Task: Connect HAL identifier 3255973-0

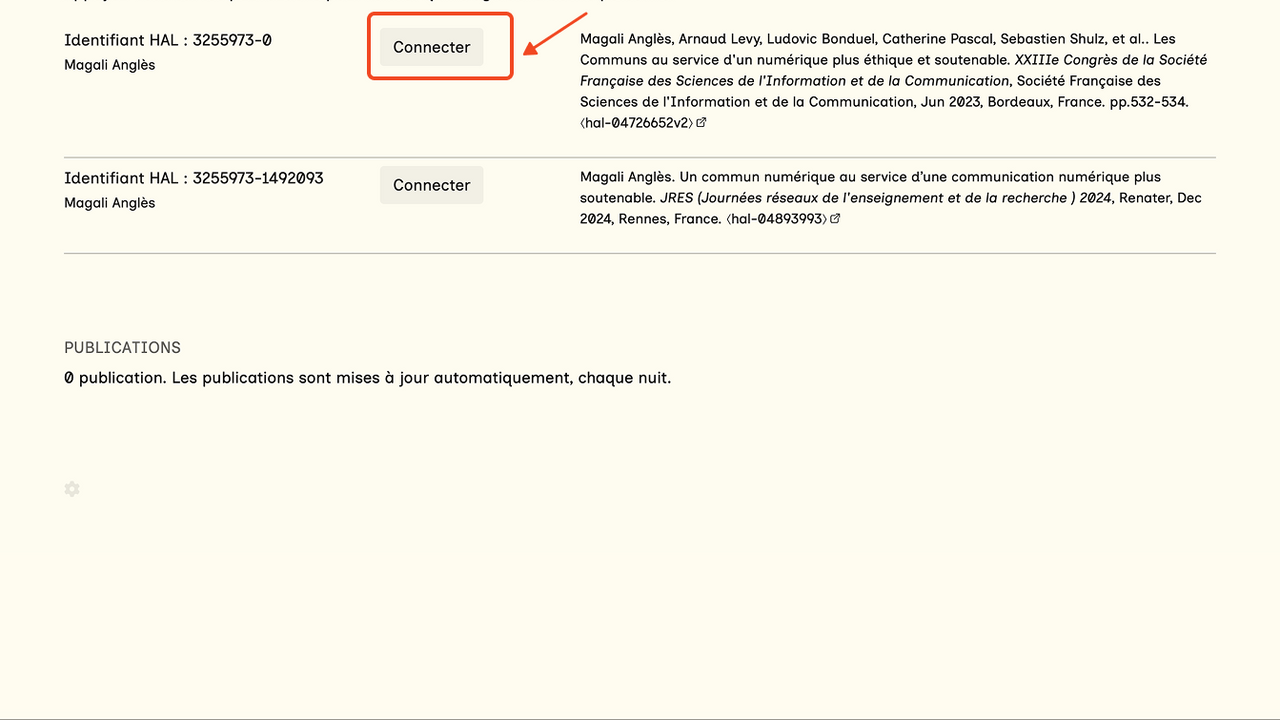Action: coord(431,47)
